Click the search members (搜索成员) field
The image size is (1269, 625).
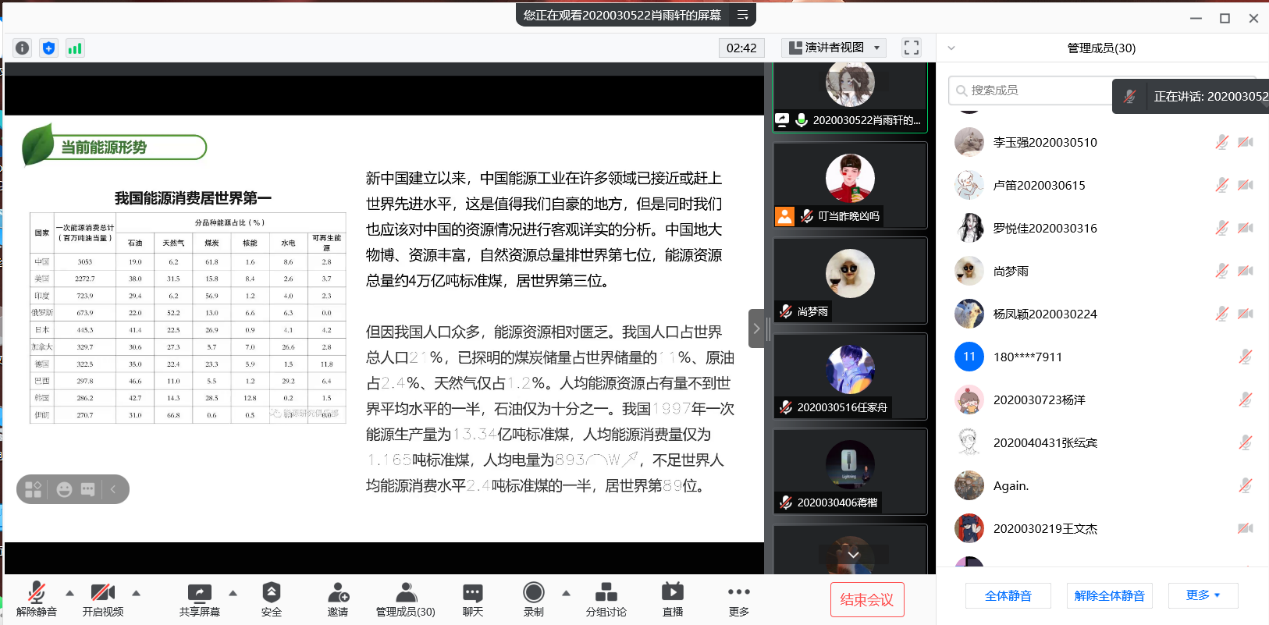coord(1030,90)
